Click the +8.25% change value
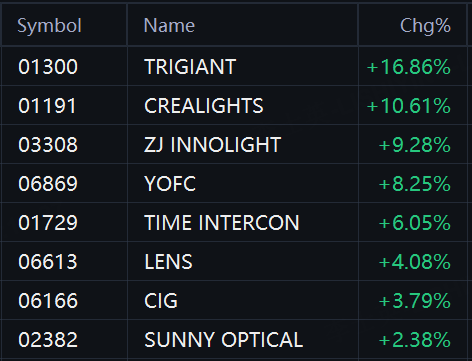472x361 pixels. (x=415, y=184)
